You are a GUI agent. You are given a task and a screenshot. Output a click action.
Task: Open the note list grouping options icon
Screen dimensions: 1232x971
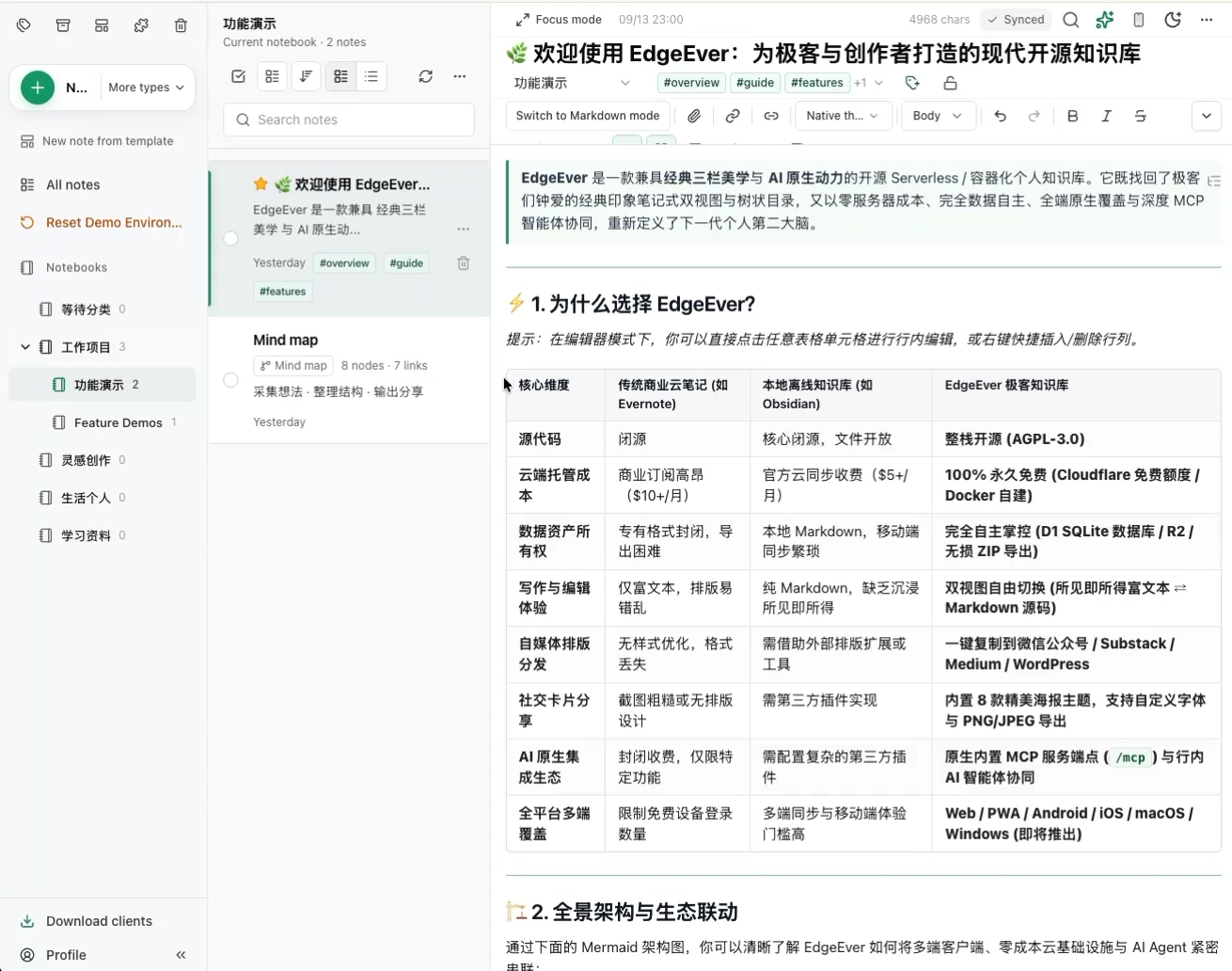tap(272, 76)
